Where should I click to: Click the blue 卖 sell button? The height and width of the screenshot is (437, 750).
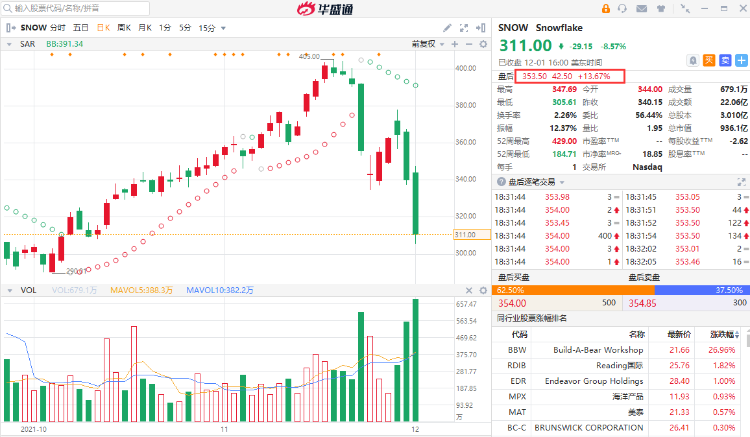tap(725, 61)
